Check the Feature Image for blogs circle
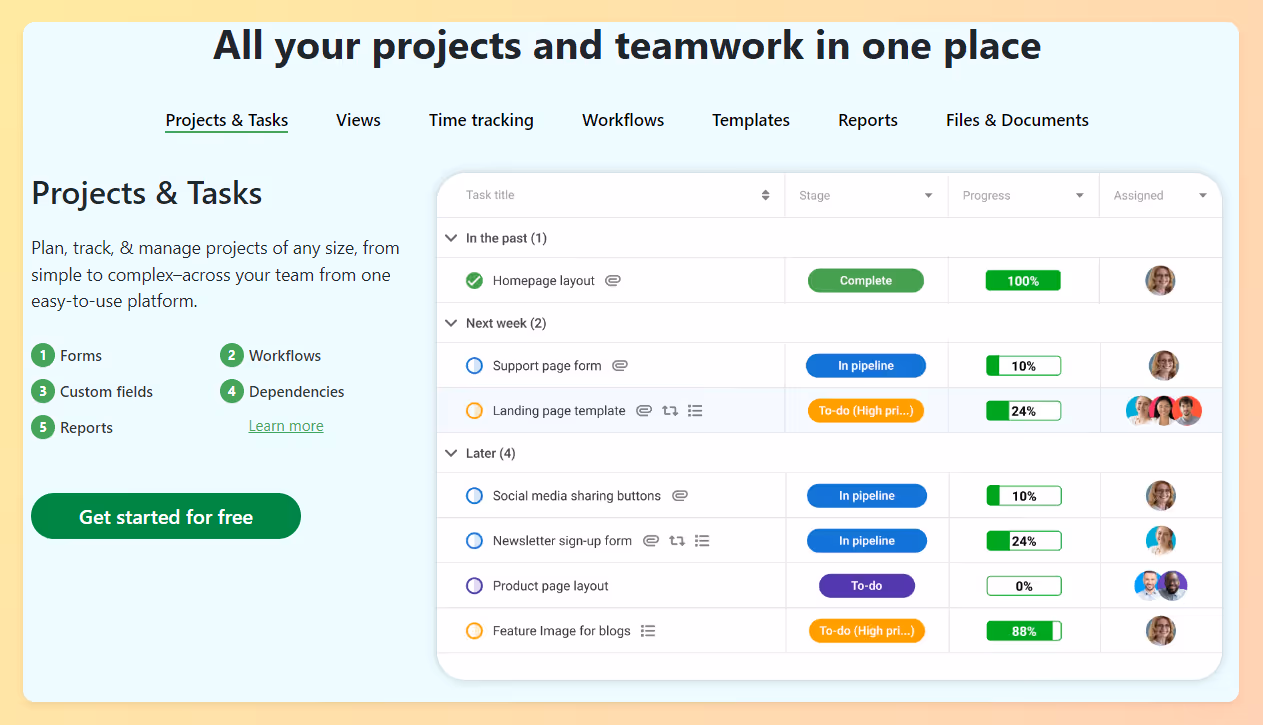This screenshot has height=725, width=1263. [475, 631]
